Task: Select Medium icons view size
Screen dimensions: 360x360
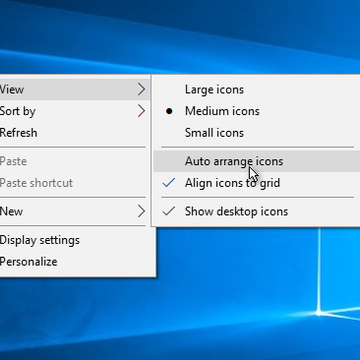Action: coord(257,111)
